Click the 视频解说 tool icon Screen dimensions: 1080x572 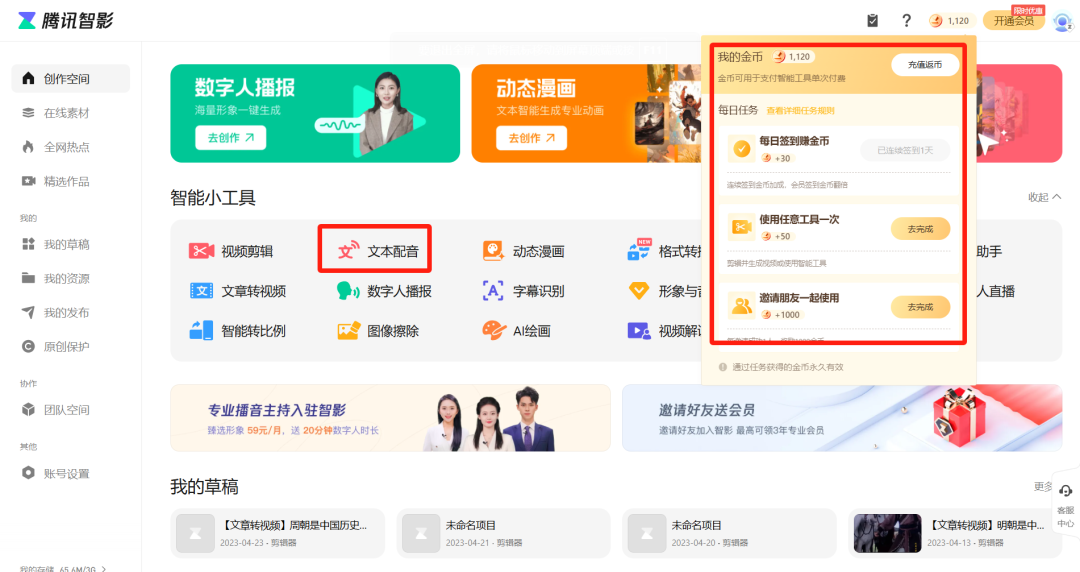tap(638, 331)
